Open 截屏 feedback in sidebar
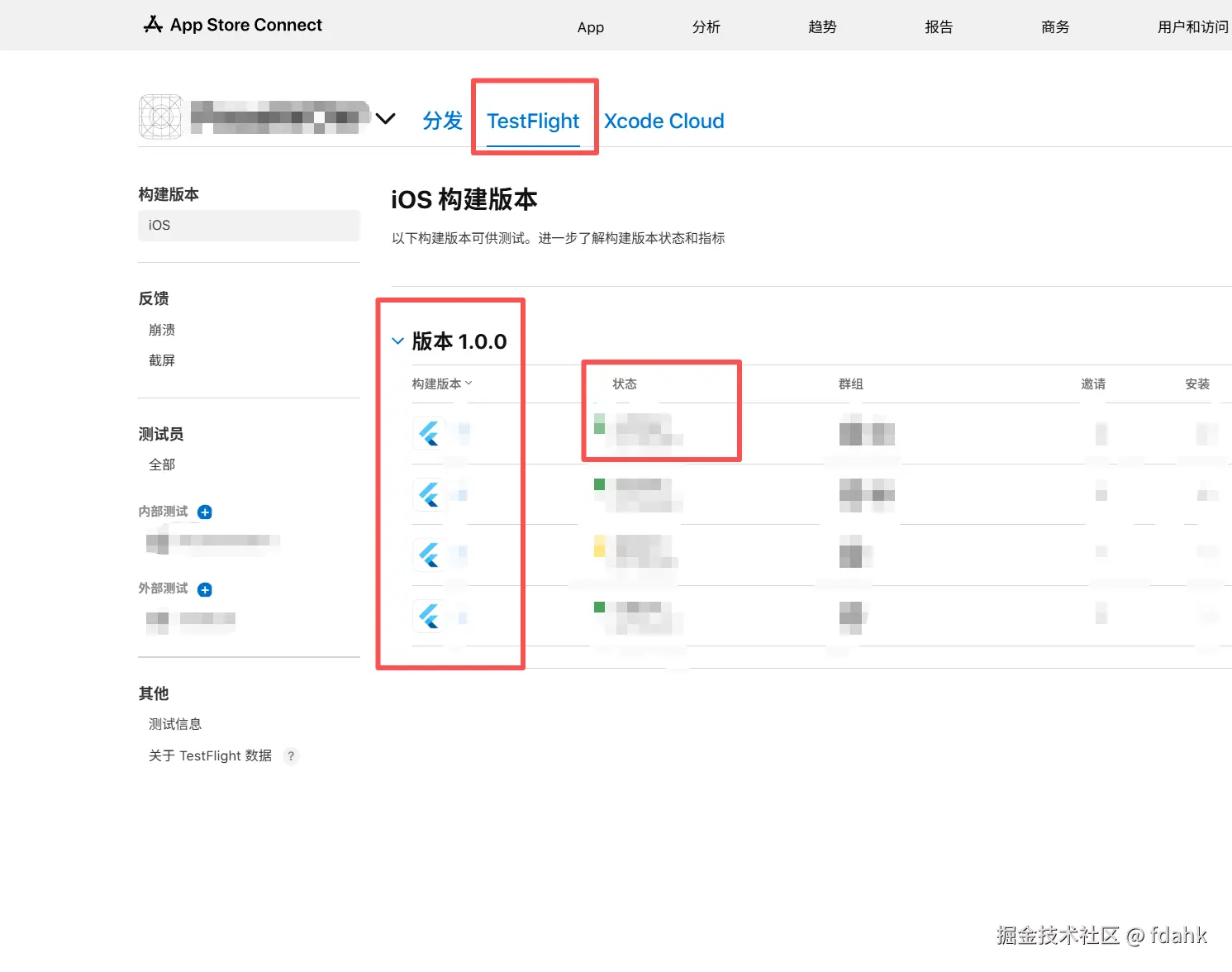 pyautogui.click(x=162, y=360)
